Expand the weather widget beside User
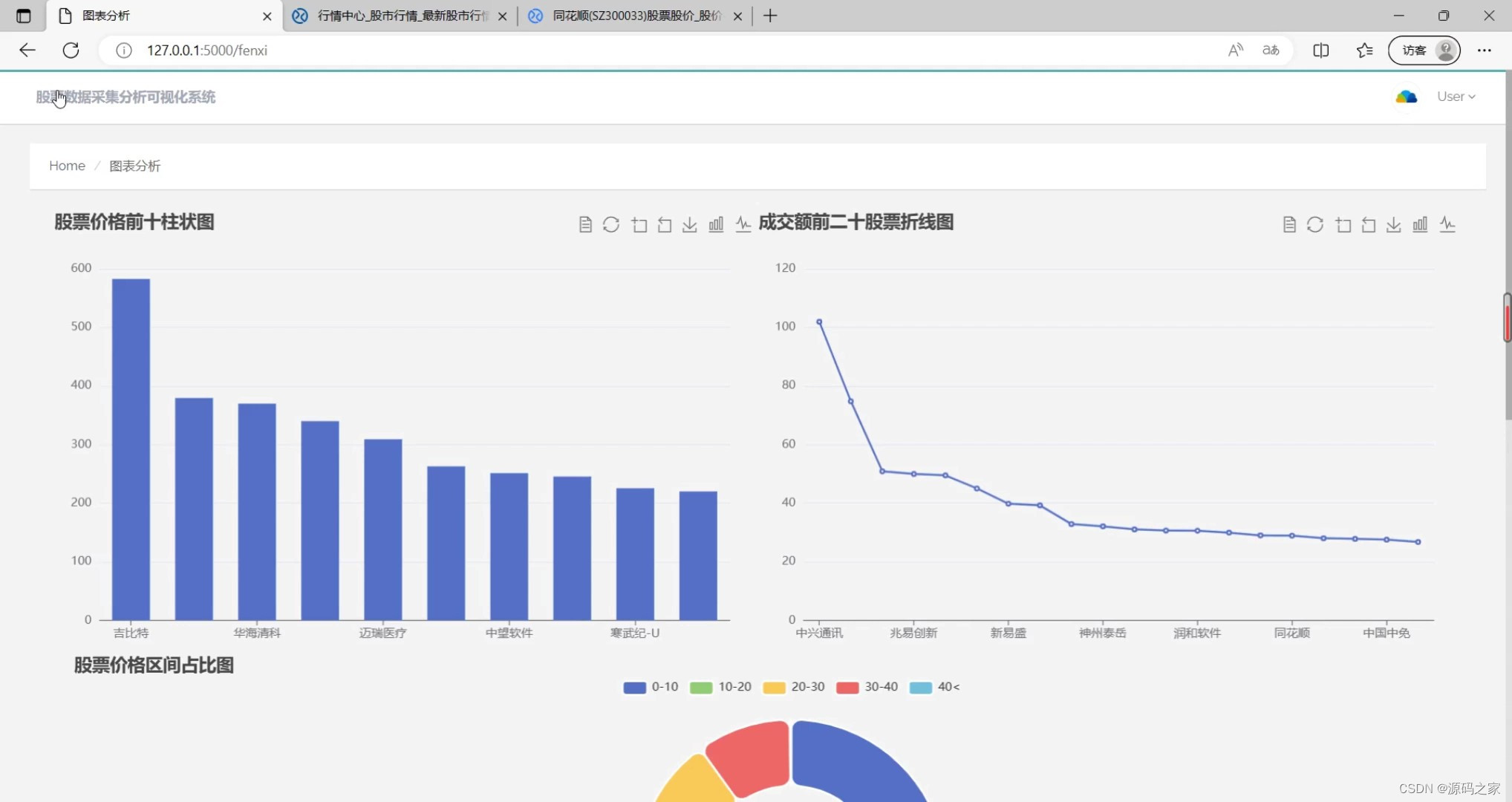 point(1406,97)
